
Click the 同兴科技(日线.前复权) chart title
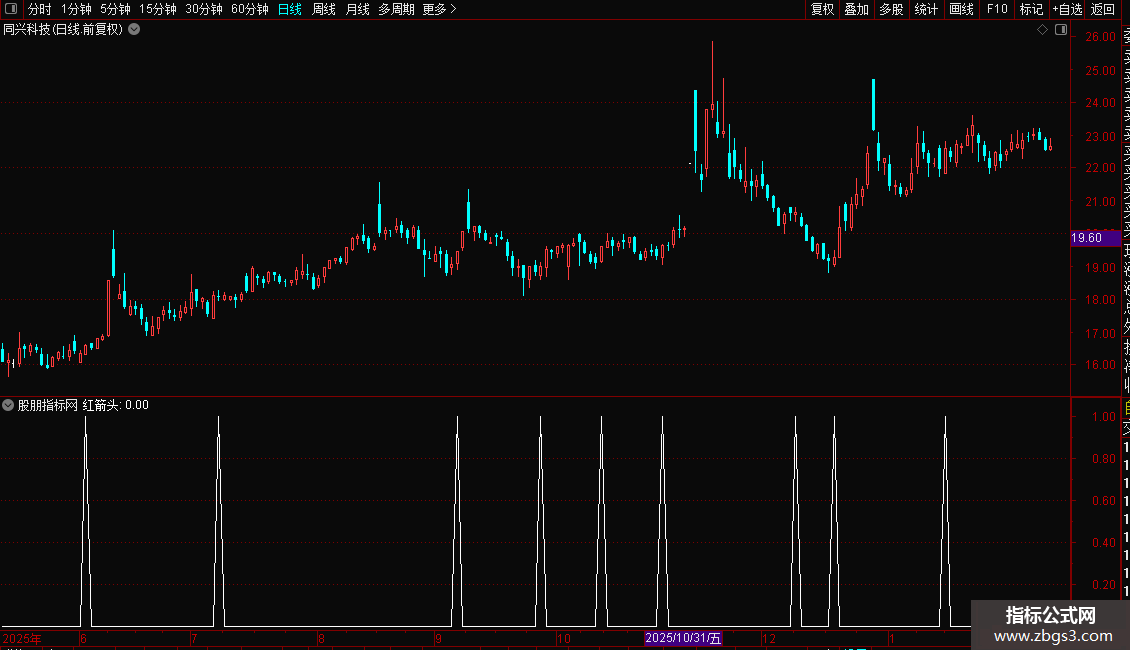(x=63, y=30)
